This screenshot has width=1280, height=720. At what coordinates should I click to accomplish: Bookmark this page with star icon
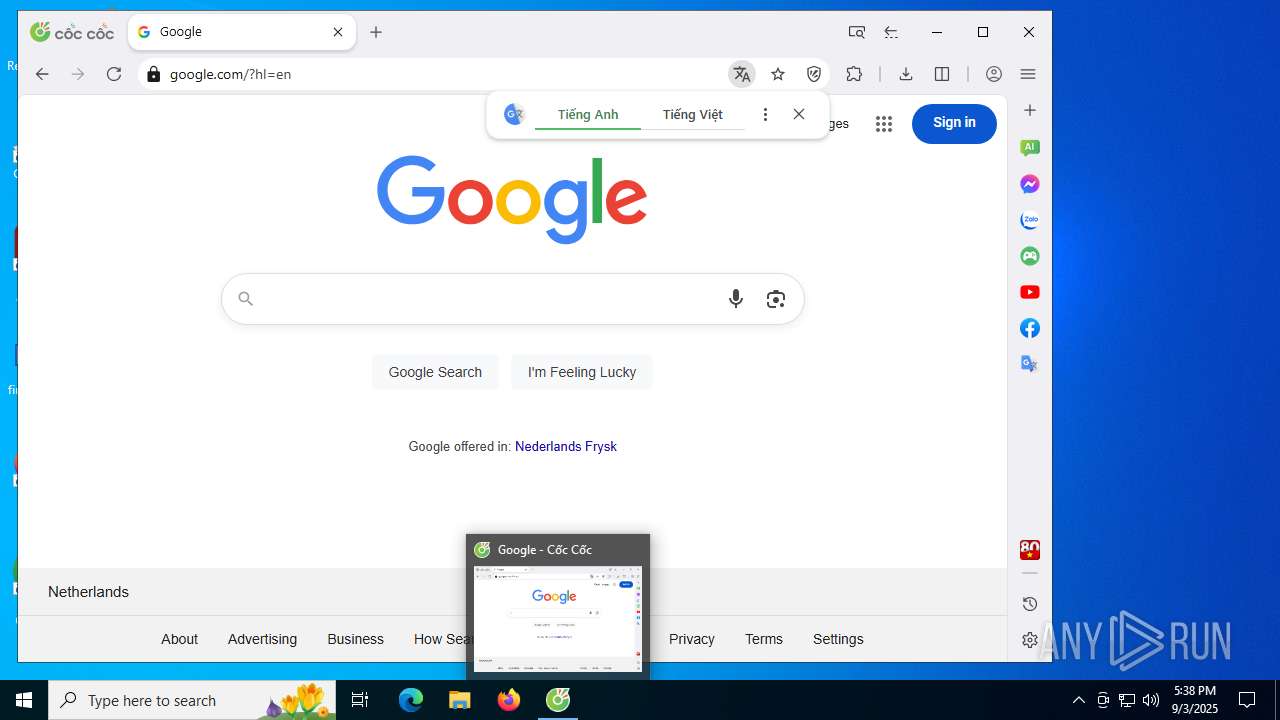[x=778, y=74]
